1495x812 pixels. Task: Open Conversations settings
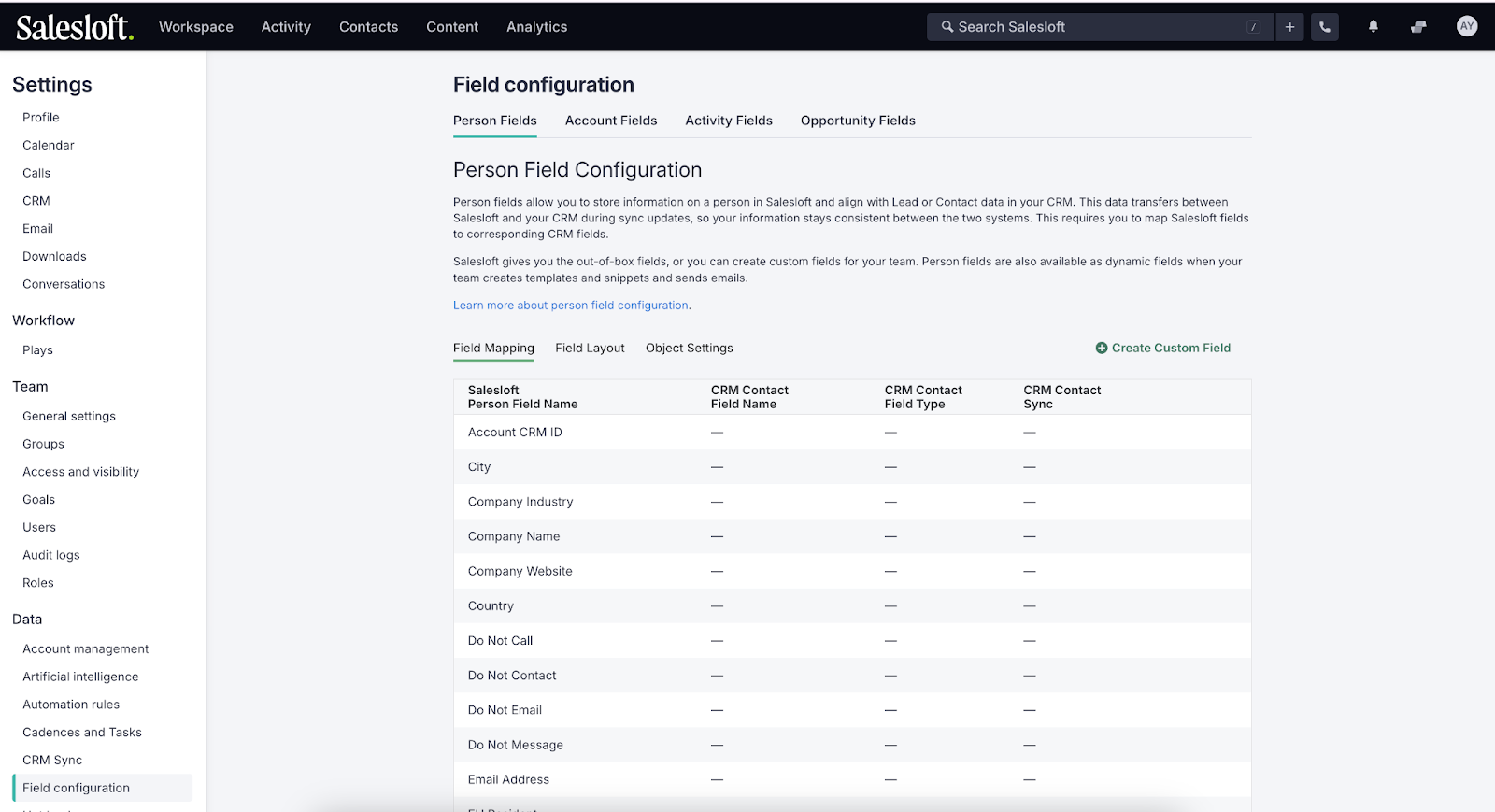[64, 284]
